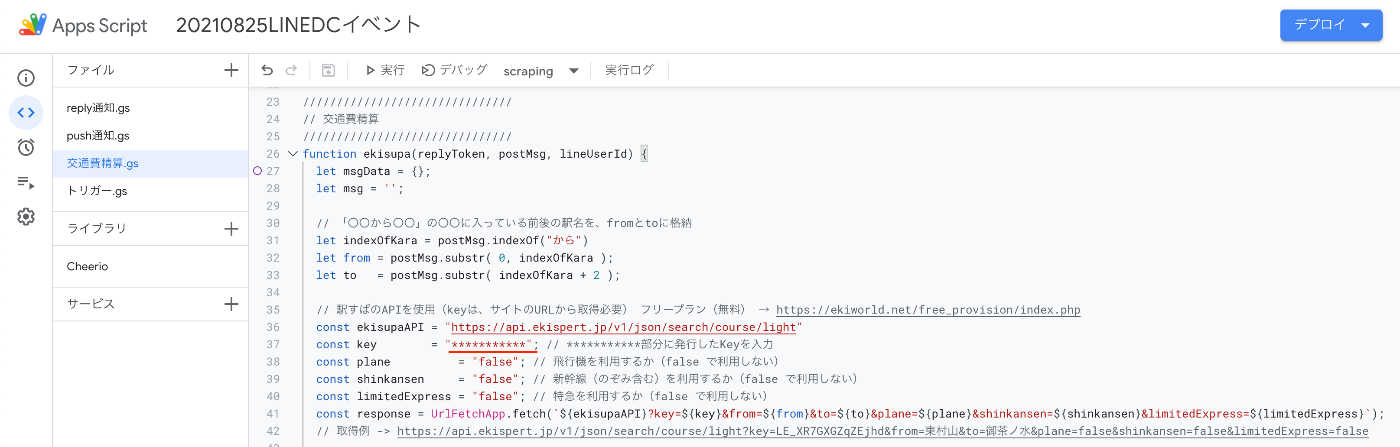This screenshot has width=1400, height=447.
Task: Click the undo arrow in toolbar
Action: (x=267, y=70)
